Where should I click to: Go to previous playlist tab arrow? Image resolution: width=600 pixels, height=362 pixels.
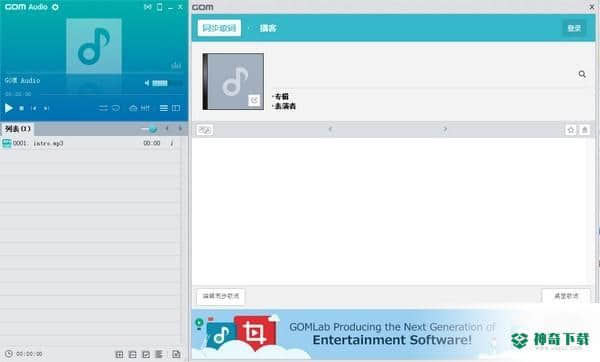click(x=167, y=129)
